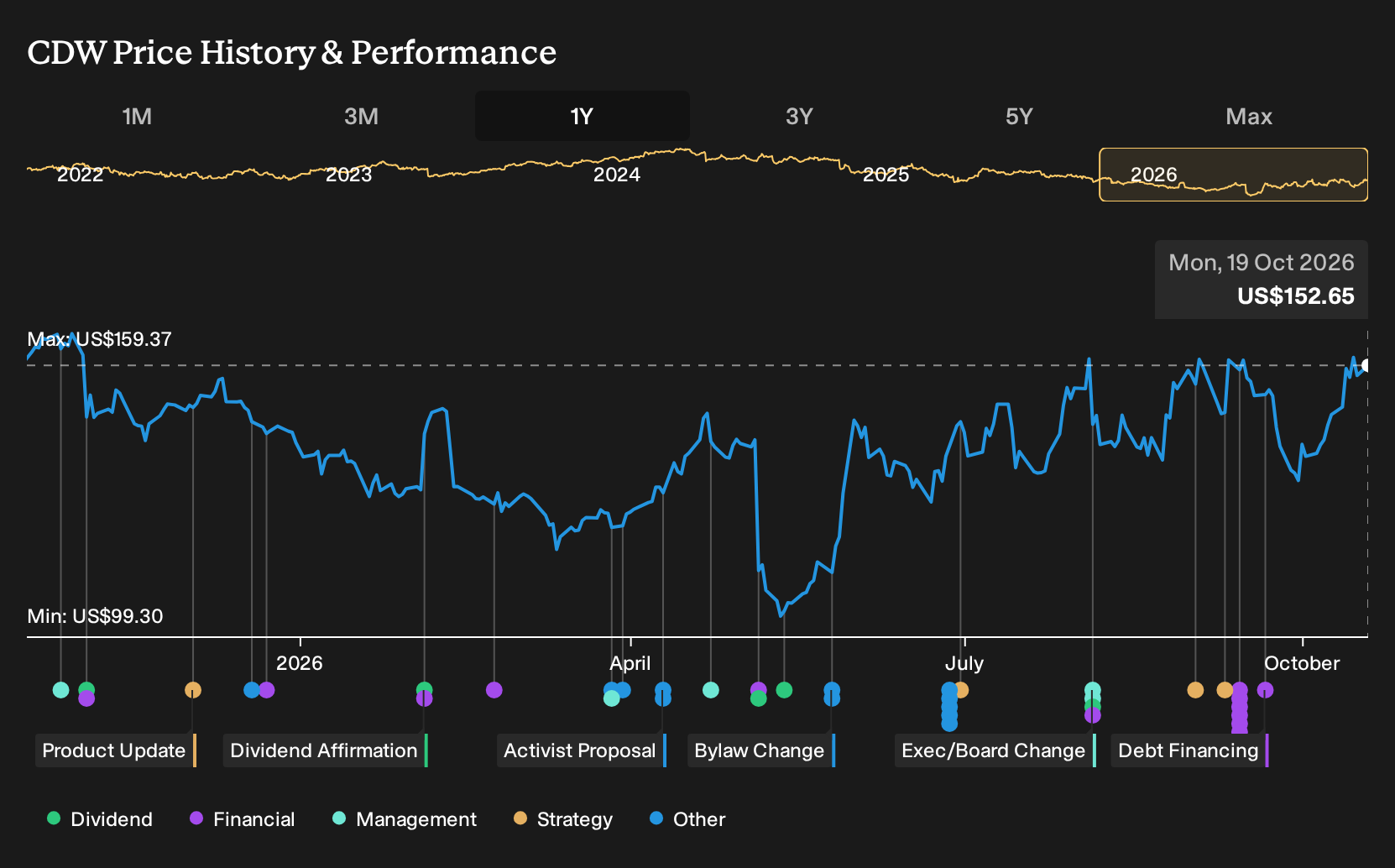
Task: Toggle the Management legend filter
Action: click(405, 819)
